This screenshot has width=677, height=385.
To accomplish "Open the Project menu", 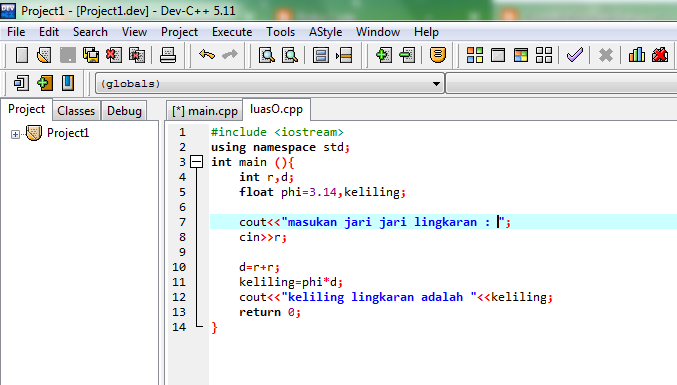I will pos(179,32).
